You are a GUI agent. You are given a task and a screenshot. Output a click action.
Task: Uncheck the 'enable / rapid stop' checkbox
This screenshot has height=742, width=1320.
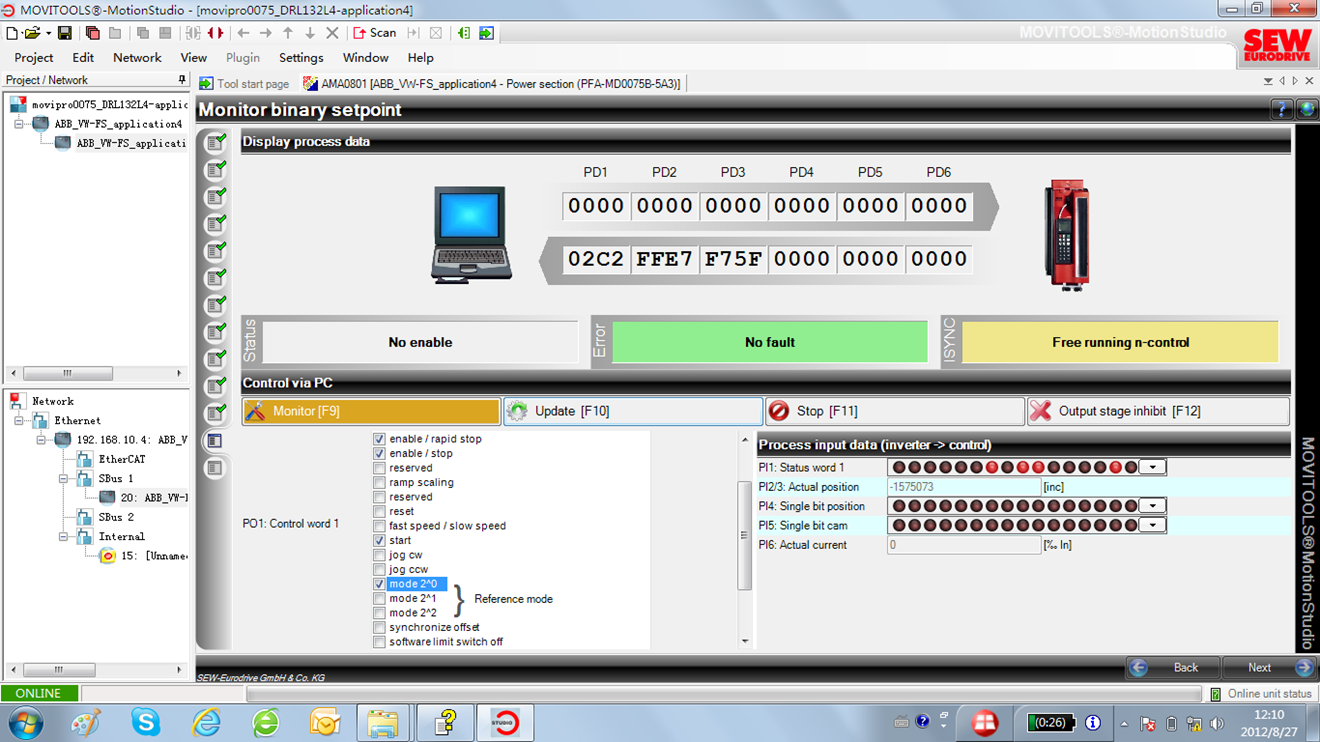(x=379, y=439)
